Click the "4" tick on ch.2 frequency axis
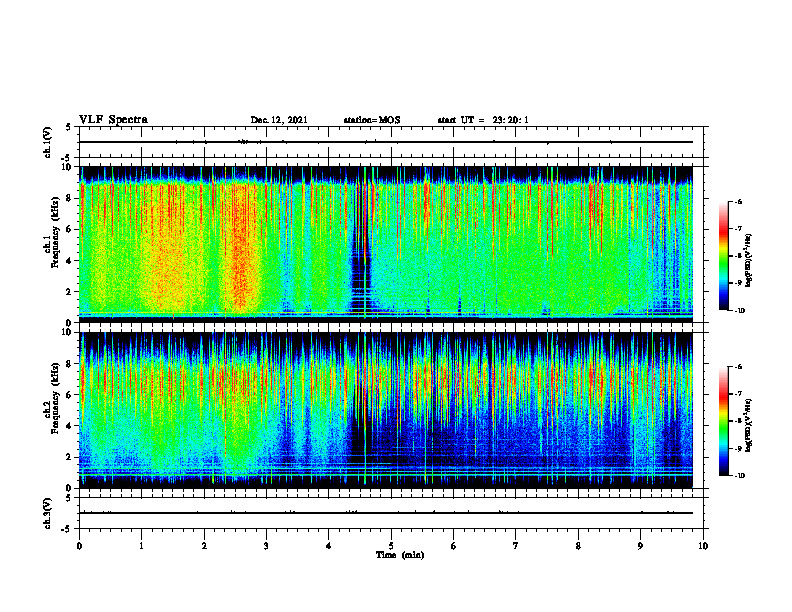The height and width of the screenshot is (612, 792). [69, 426]
